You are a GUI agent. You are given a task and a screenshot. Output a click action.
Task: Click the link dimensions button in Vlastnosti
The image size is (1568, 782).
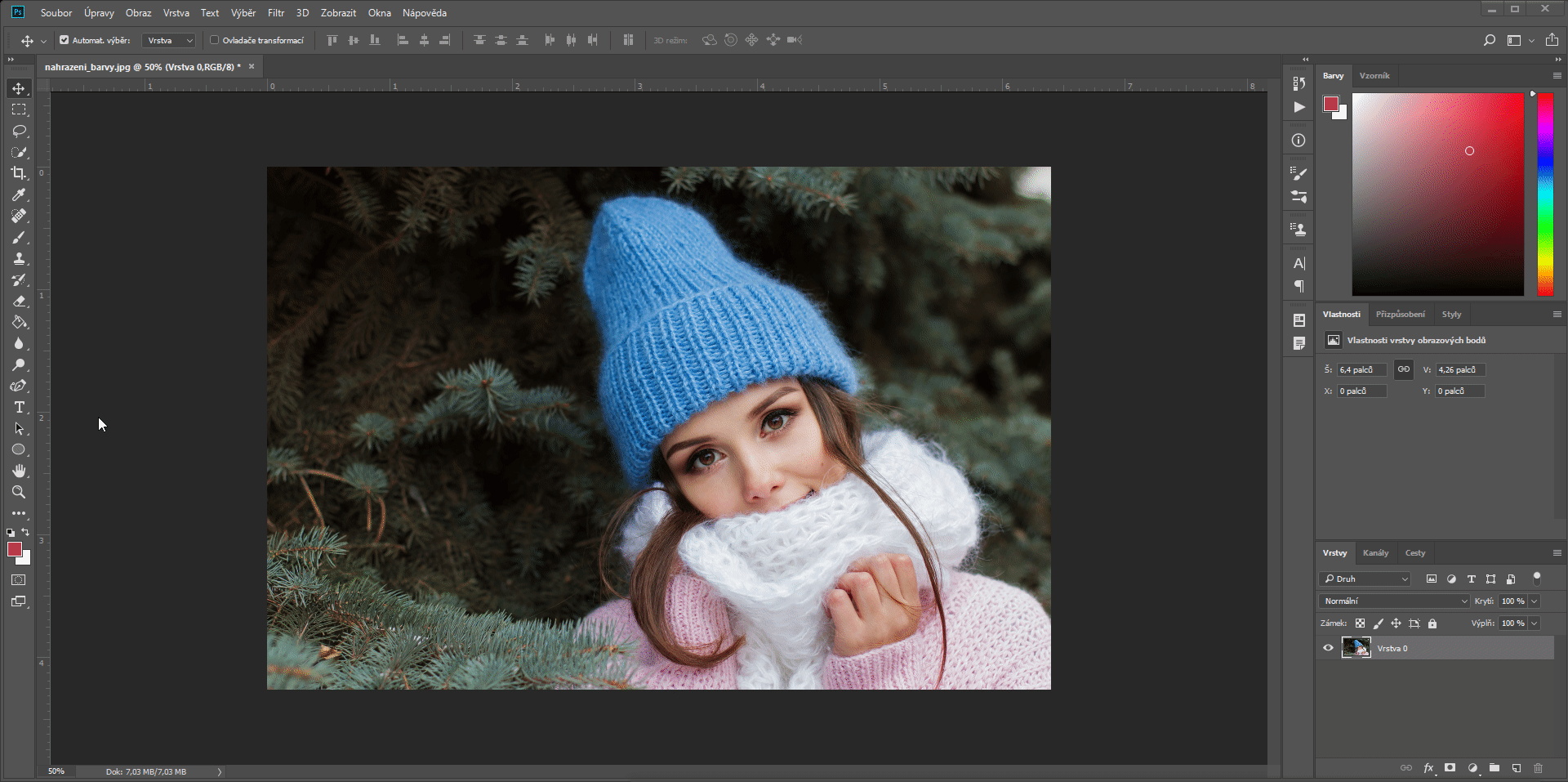(x=1403, y=369)
